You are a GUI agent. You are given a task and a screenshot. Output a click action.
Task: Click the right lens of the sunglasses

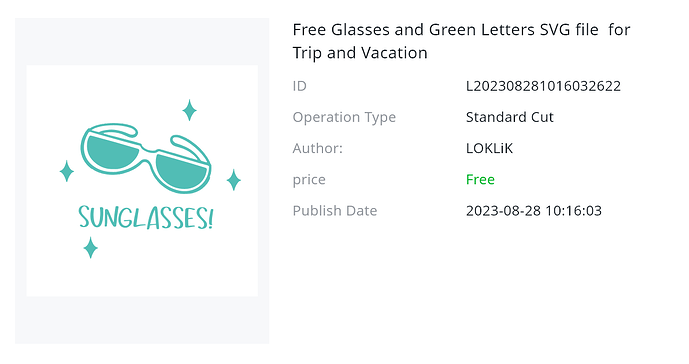click(181, 173)
